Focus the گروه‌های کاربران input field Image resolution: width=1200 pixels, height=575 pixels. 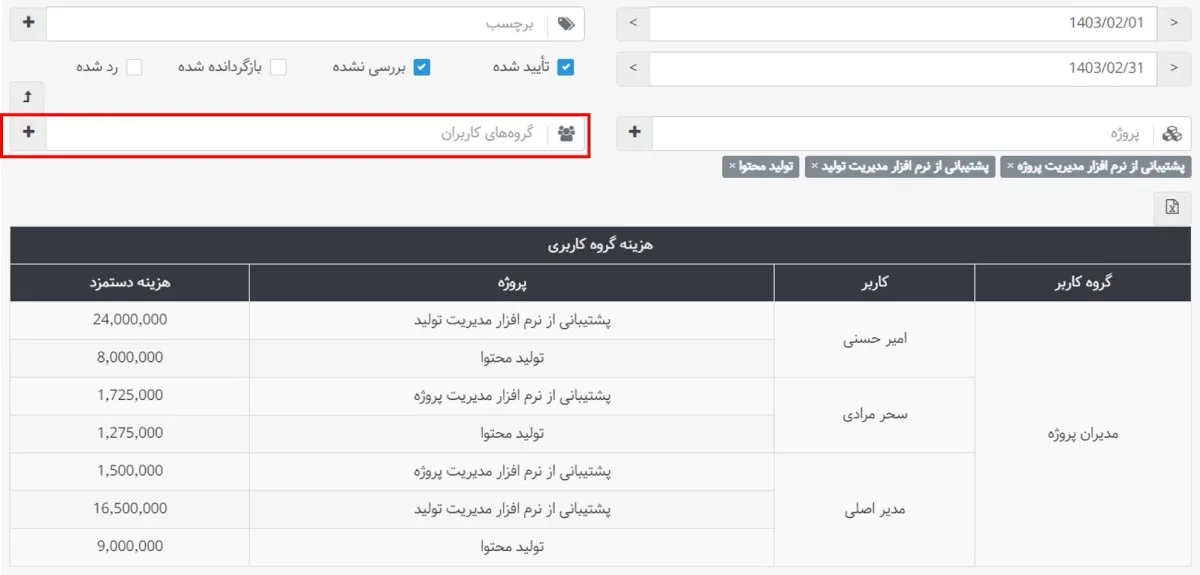[297, 133]
